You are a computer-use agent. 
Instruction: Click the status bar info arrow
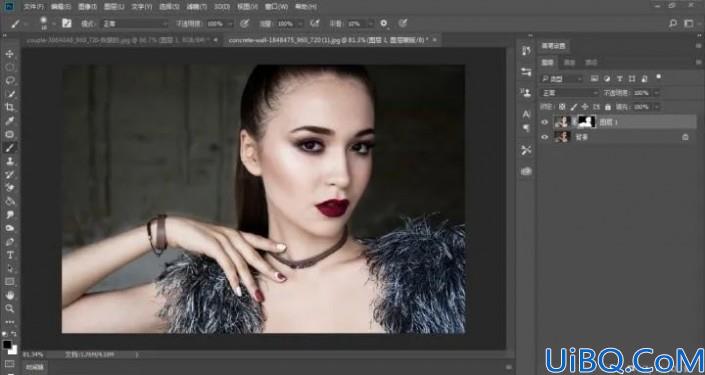coord(138,355)
